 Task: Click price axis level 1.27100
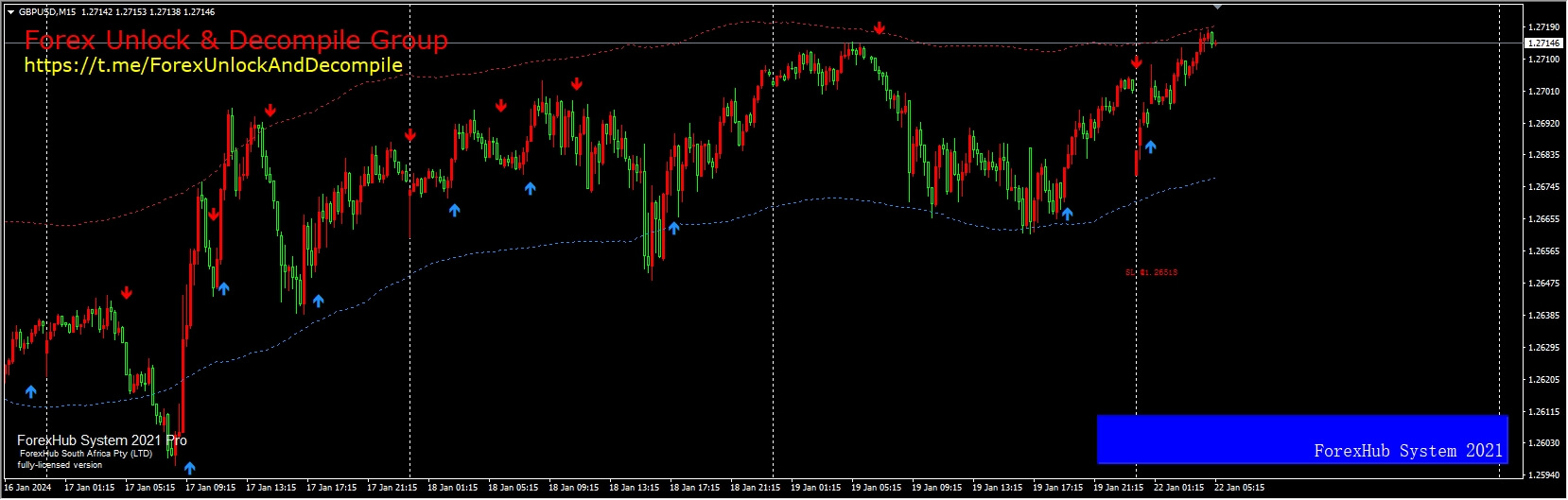click(x=1543, y=60)
